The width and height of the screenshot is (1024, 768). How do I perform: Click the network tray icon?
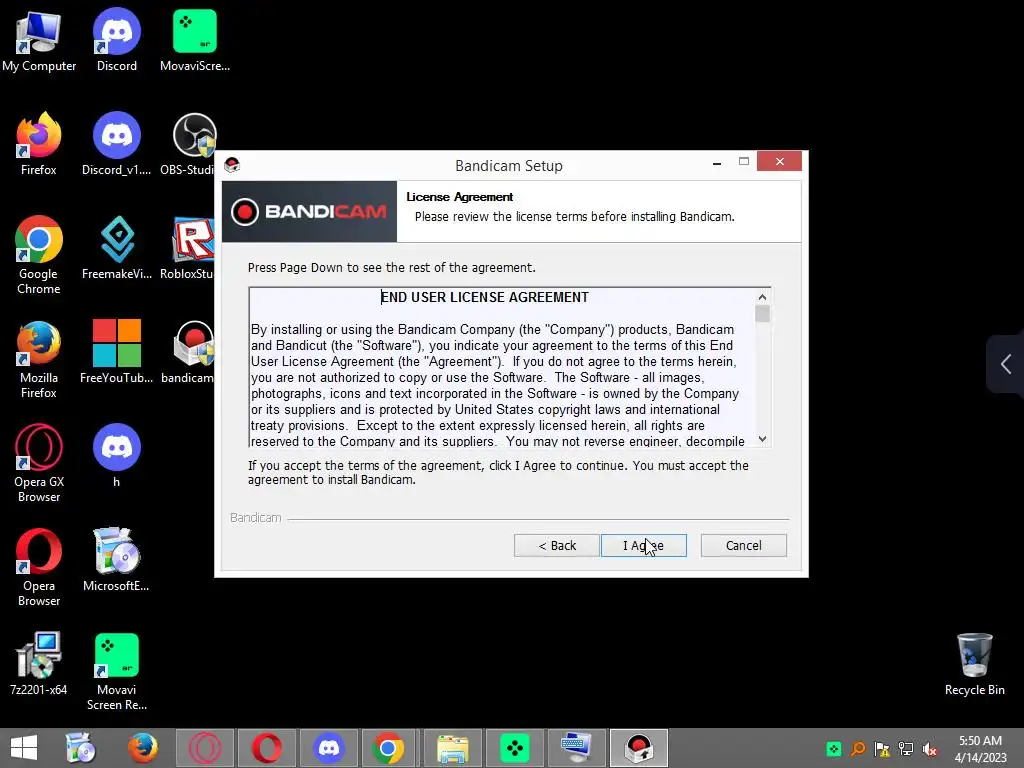(906, 749)
